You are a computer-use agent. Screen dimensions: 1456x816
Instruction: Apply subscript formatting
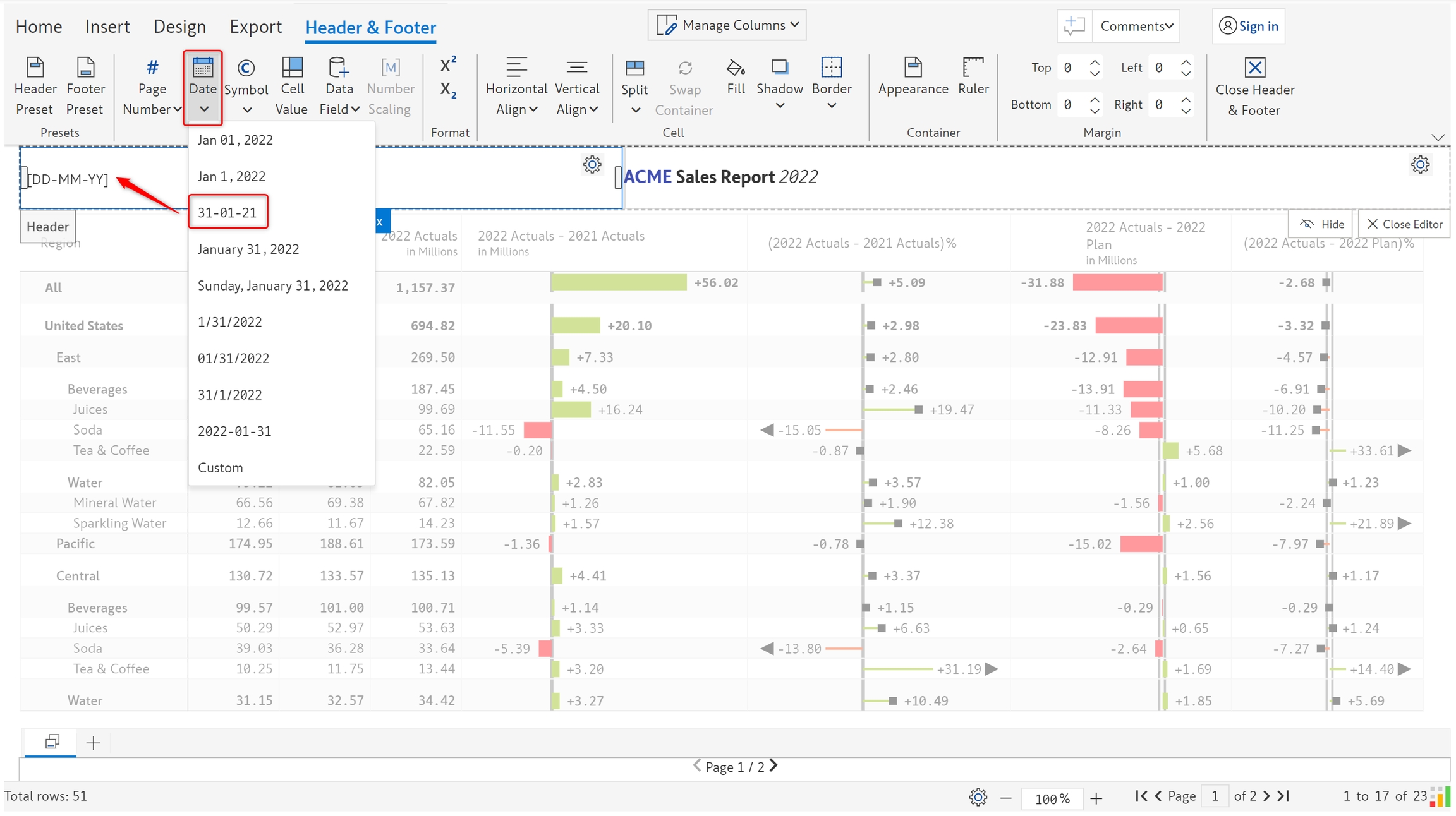tap(448, 90)
